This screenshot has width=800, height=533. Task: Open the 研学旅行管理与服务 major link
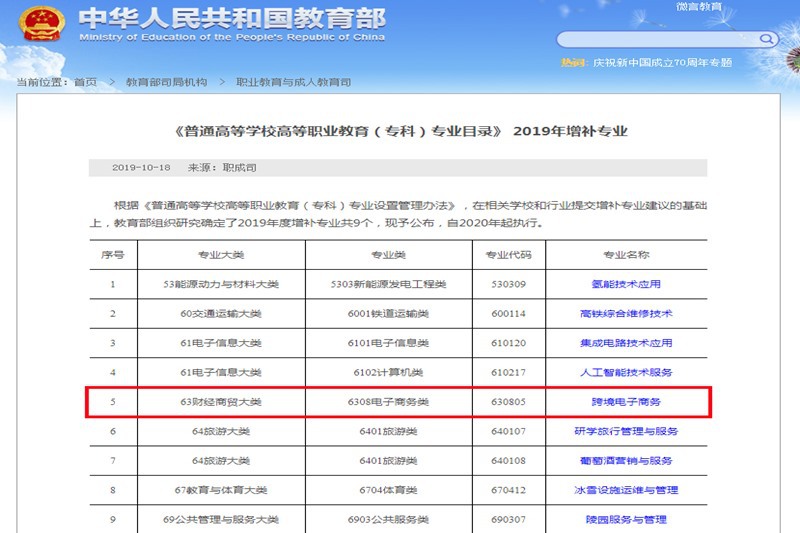626,431
